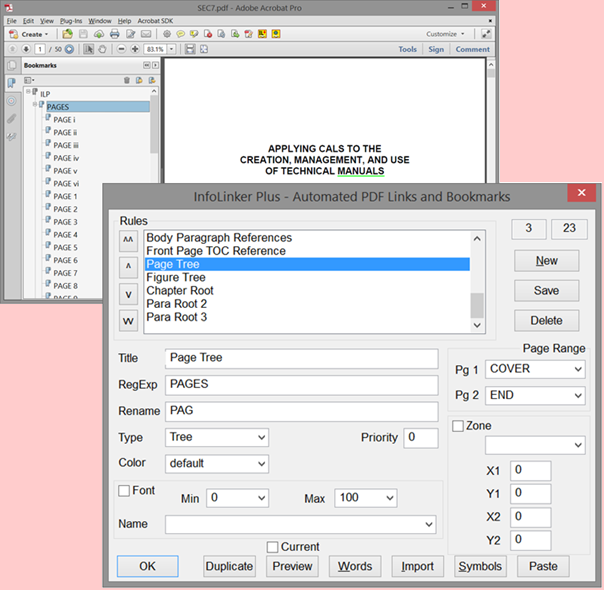Open the Comment pane in Acrobat

point(473,49)
